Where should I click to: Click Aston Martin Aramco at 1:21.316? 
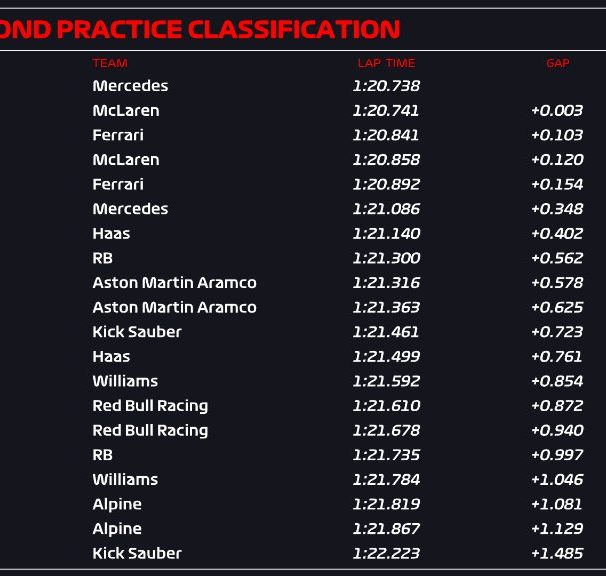[x=174, y=283]
